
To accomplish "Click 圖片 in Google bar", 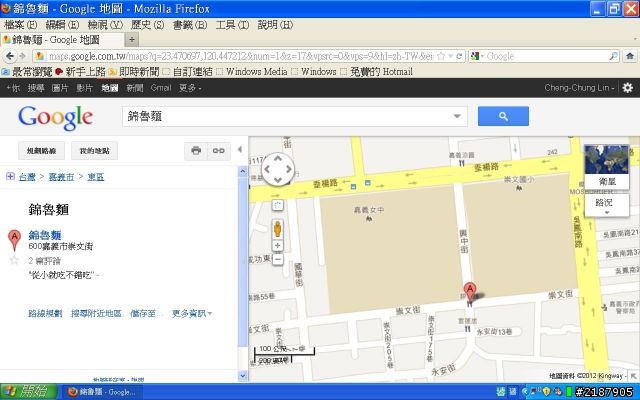I will click(60, 87).
